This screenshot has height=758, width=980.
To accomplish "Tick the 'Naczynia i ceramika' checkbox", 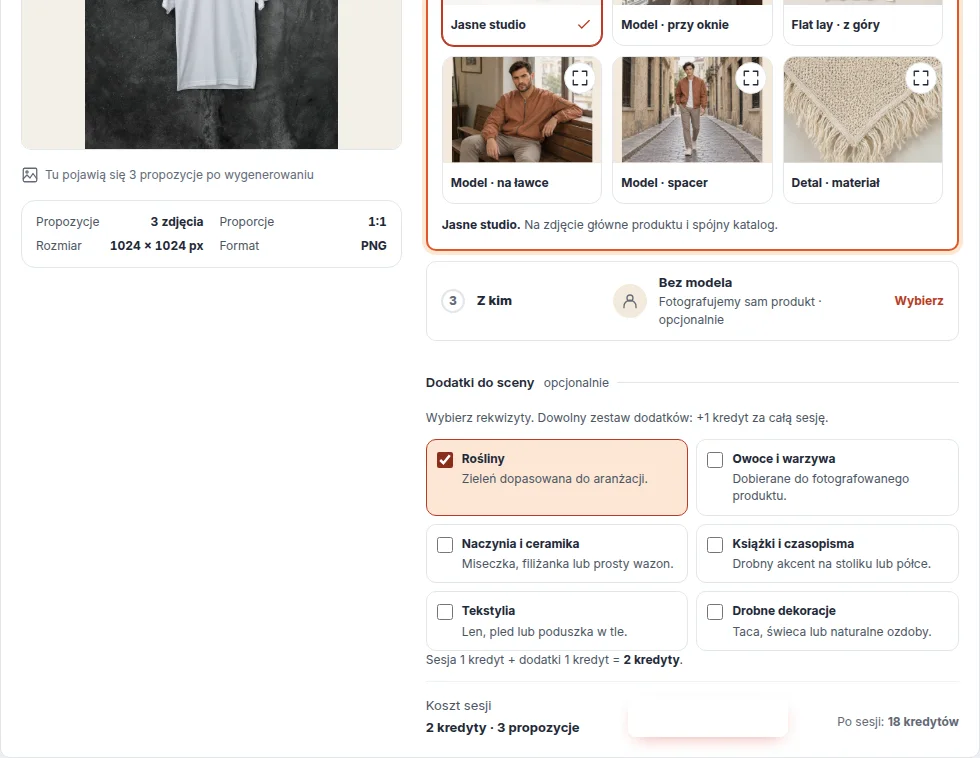I will [x=445, y=545].
